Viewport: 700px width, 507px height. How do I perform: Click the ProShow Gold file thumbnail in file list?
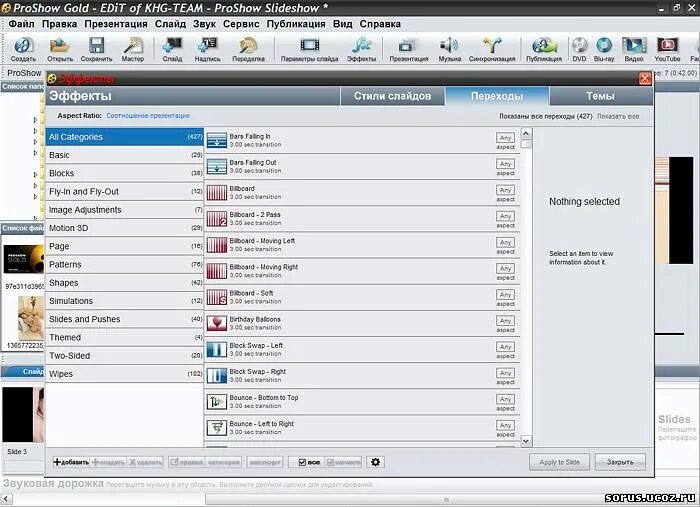click(x=24, y=259)
